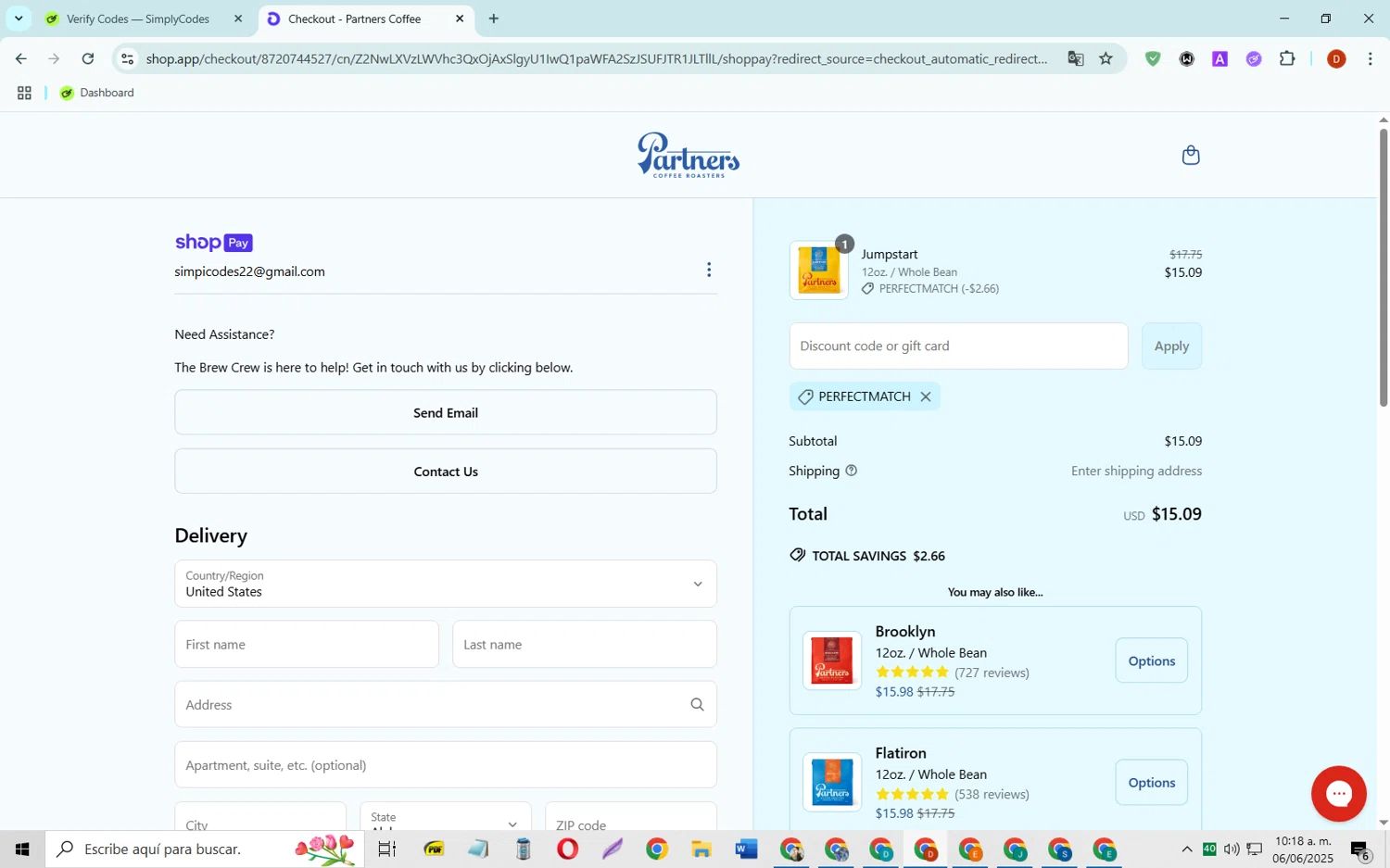Open the apps grid in bookmarks bar
Image resolution: width=1390 pixels, height=868 pixels.
pos(25,93)
